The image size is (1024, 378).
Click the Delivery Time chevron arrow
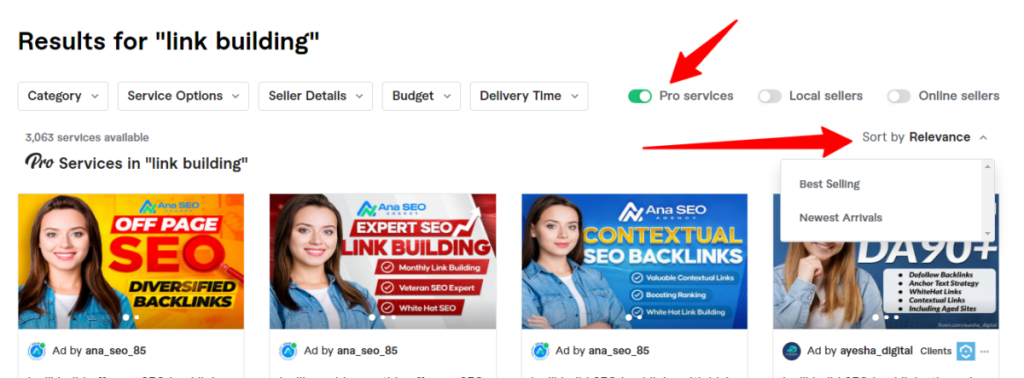click(x=575, y=97)
